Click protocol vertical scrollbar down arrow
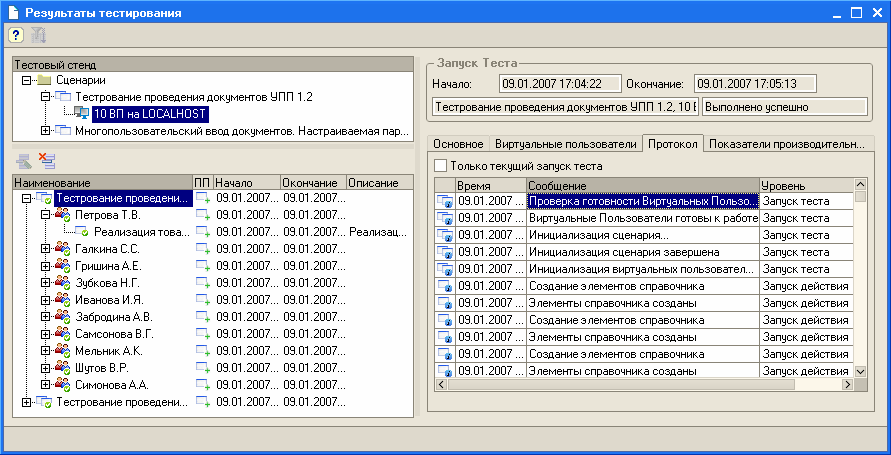This screenshot has width=891, height=455. [x=860, y=371]
